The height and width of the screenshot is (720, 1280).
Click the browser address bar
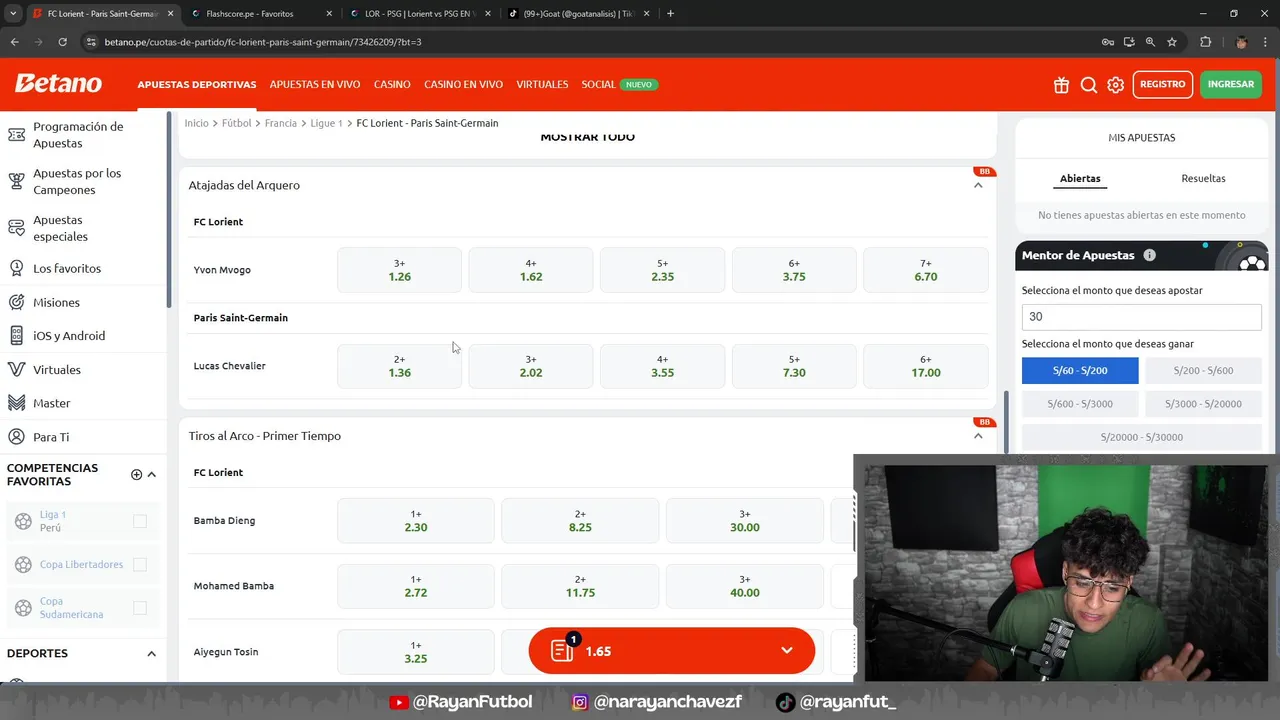coord(590,42)
